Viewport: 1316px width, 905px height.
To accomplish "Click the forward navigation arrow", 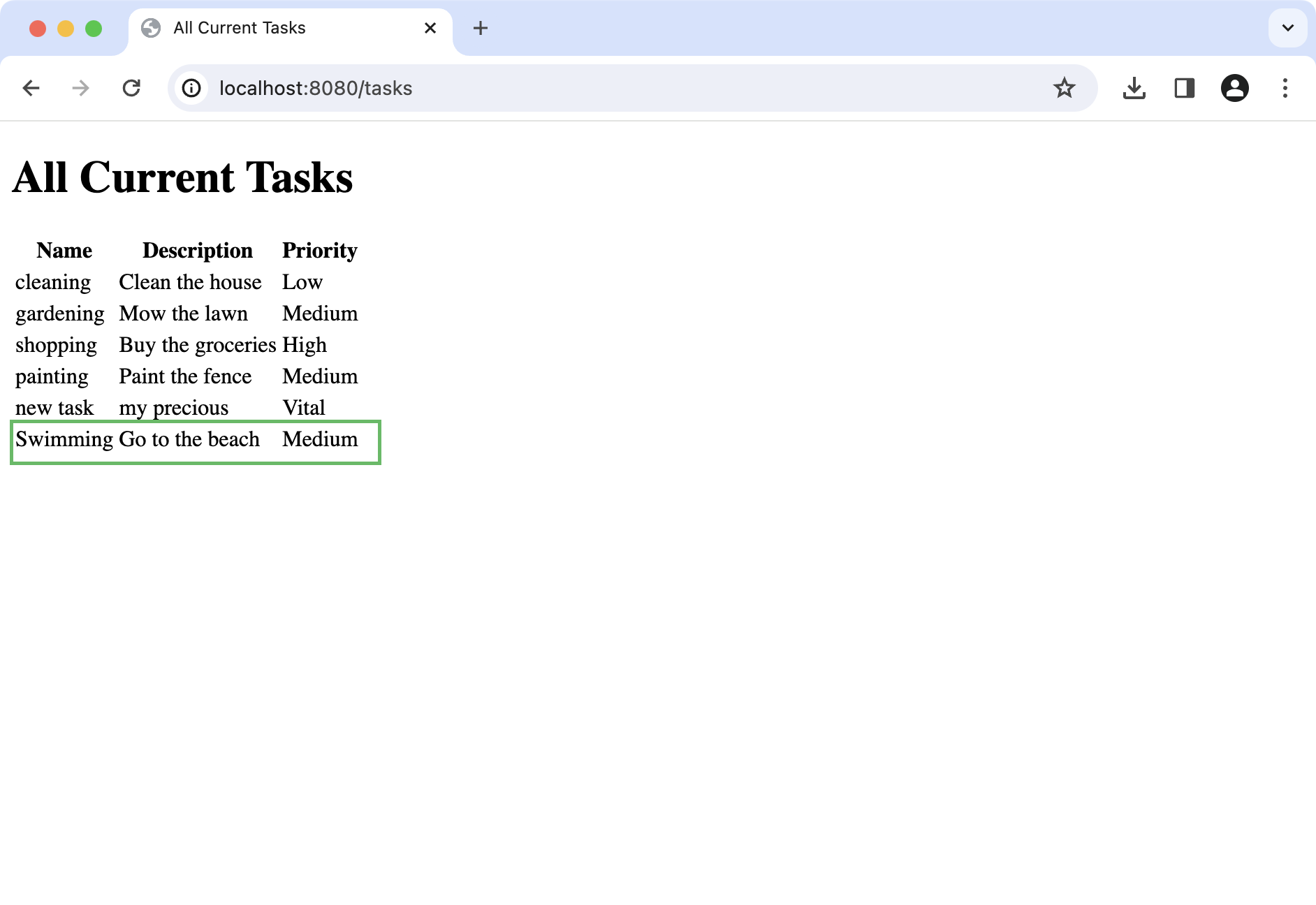I will pos(81,88).
